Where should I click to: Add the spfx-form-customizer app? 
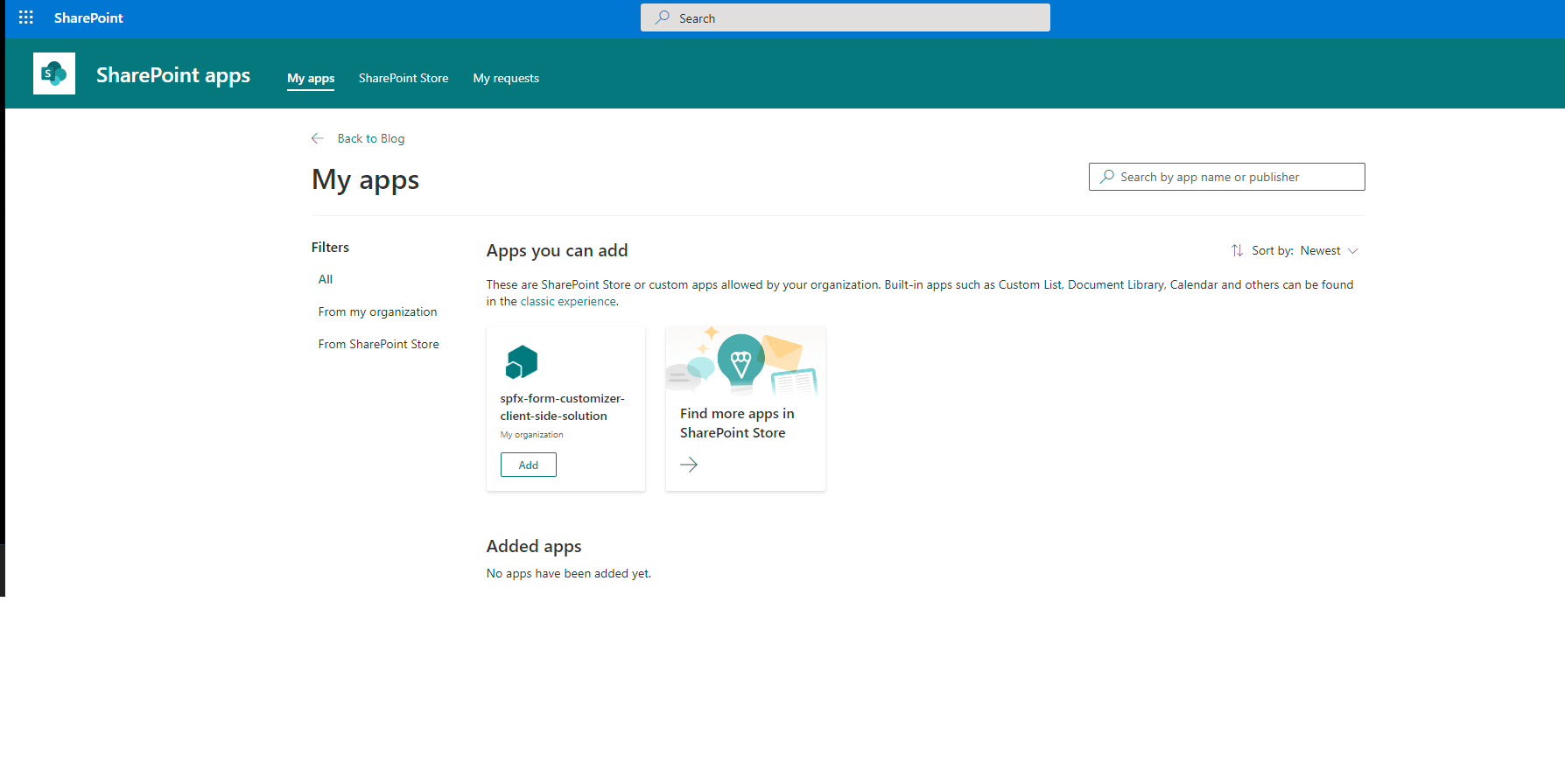(529, 465)
